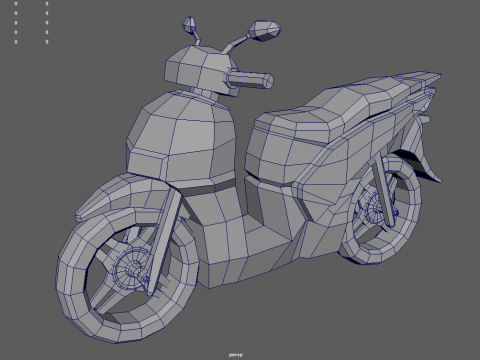Select the handlebar grip cylinder
Viewport: 480px width, 360px height.
pos(250,80)
